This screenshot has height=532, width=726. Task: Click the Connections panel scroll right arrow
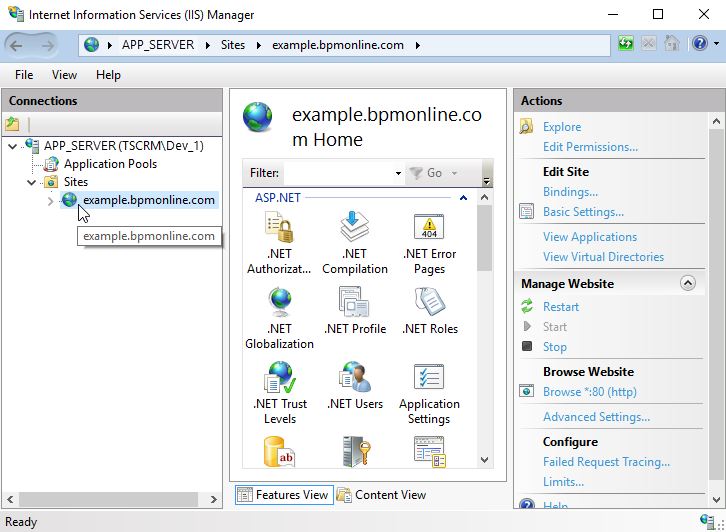click(x=213, y=500)
